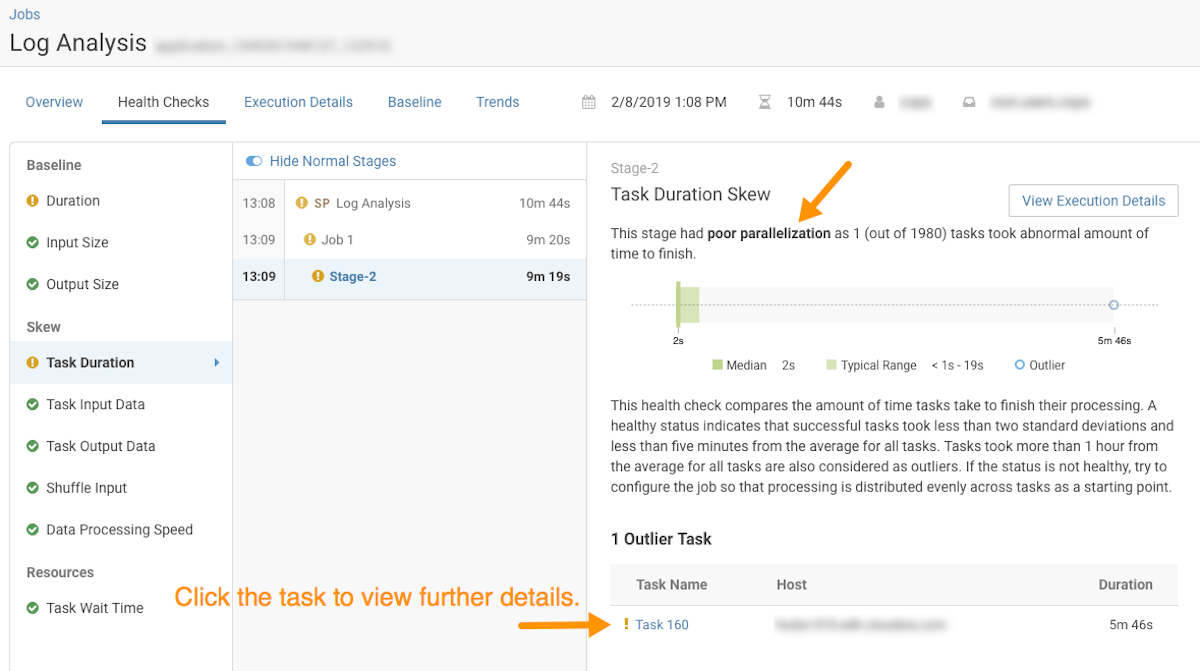This screenshot has height=671, width=1200.
Task: Switch to the Execution Details tab
Action: coord(298,102)
